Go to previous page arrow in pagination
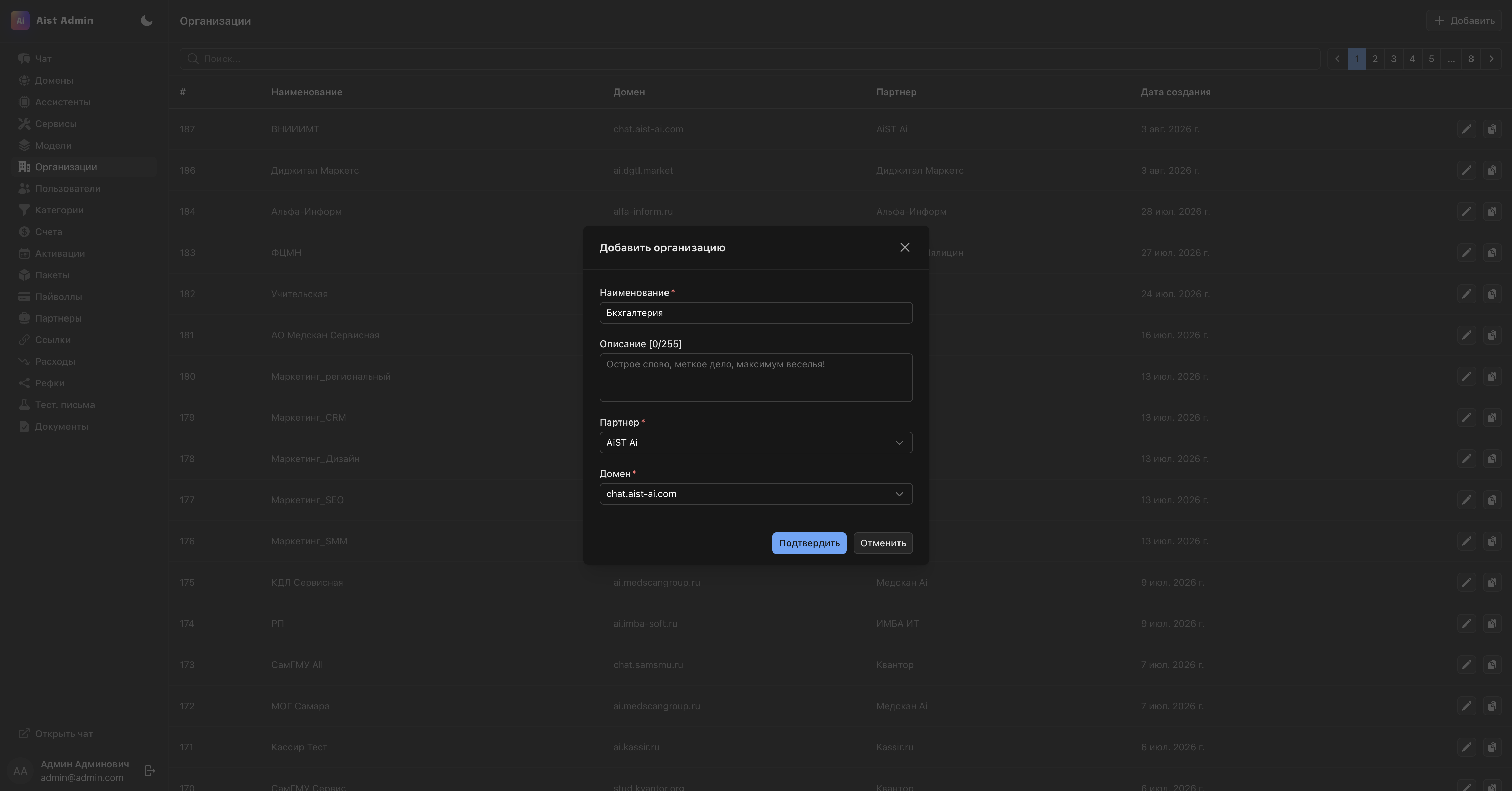Screen dimensions: 1512x791 1338,59
